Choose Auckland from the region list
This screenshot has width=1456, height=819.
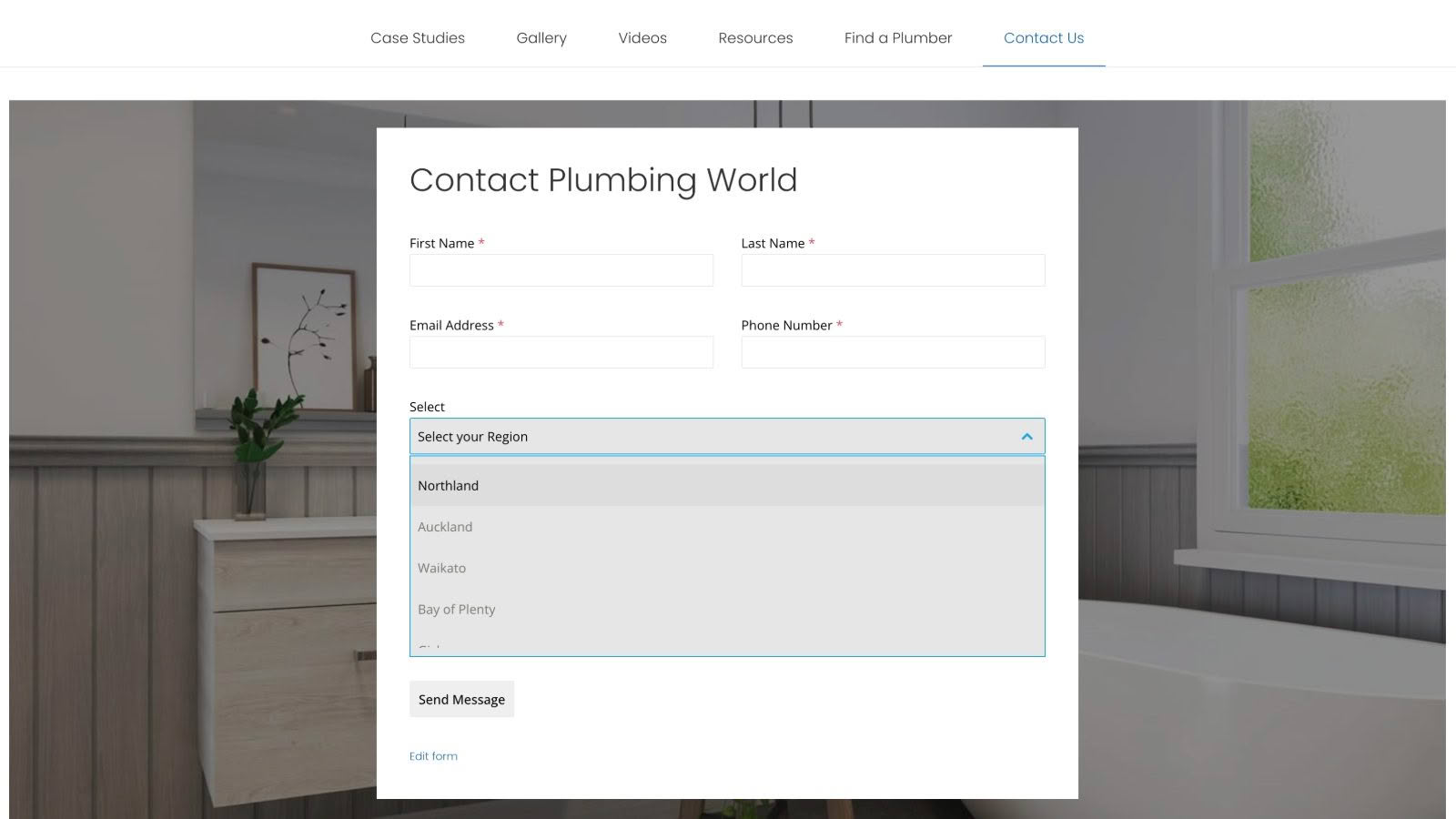click(727, 527)
